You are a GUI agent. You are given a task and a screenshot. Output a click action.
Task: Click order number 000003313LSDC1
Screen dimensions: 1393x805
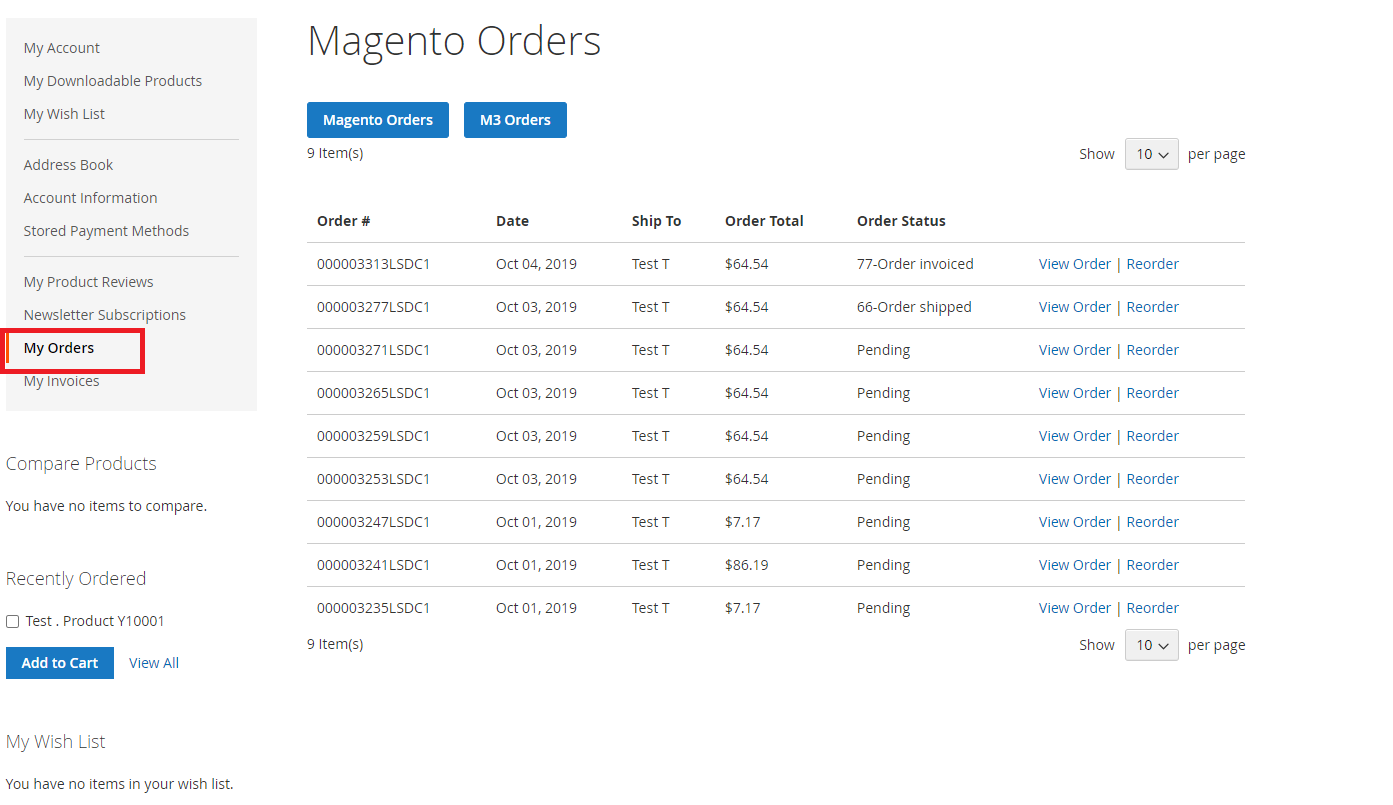[373, 264]
